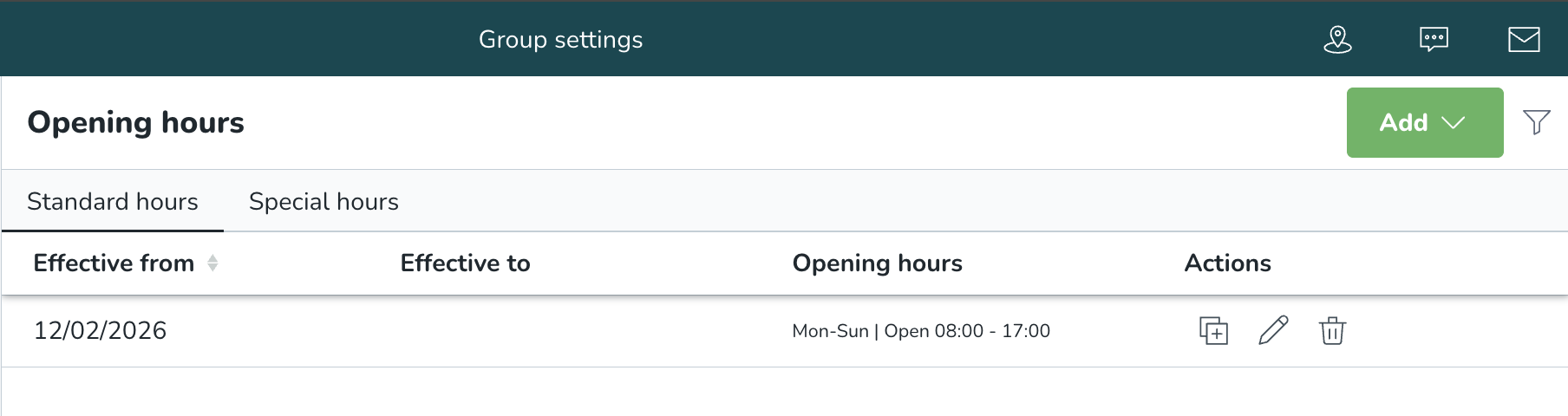Expand the Add button chevron arrow
Image resolution: width=1568 pixels, height=416 pixels.
(x=1454, y=123)
